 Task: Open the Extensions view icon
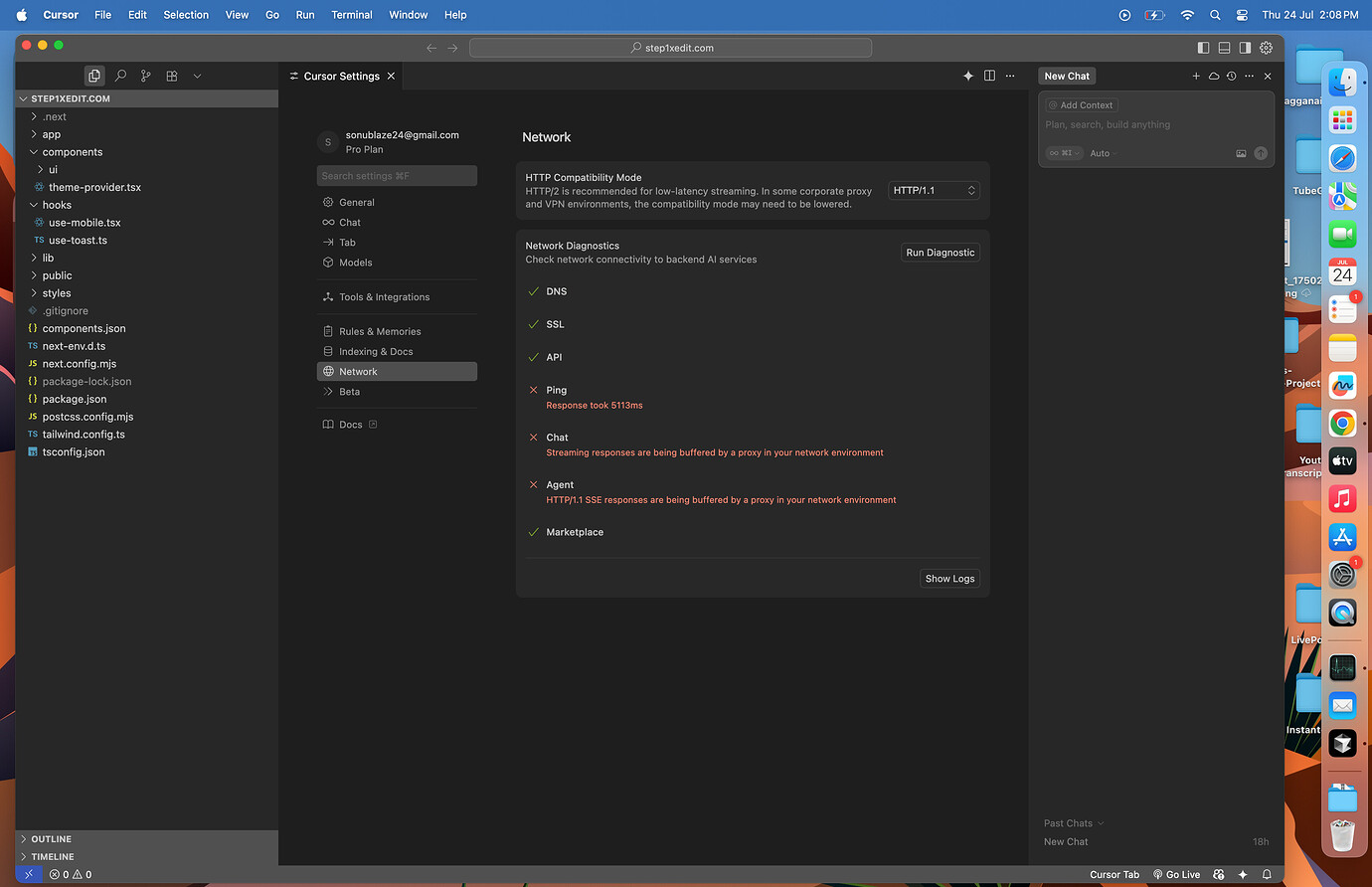(x=170, y=75)
